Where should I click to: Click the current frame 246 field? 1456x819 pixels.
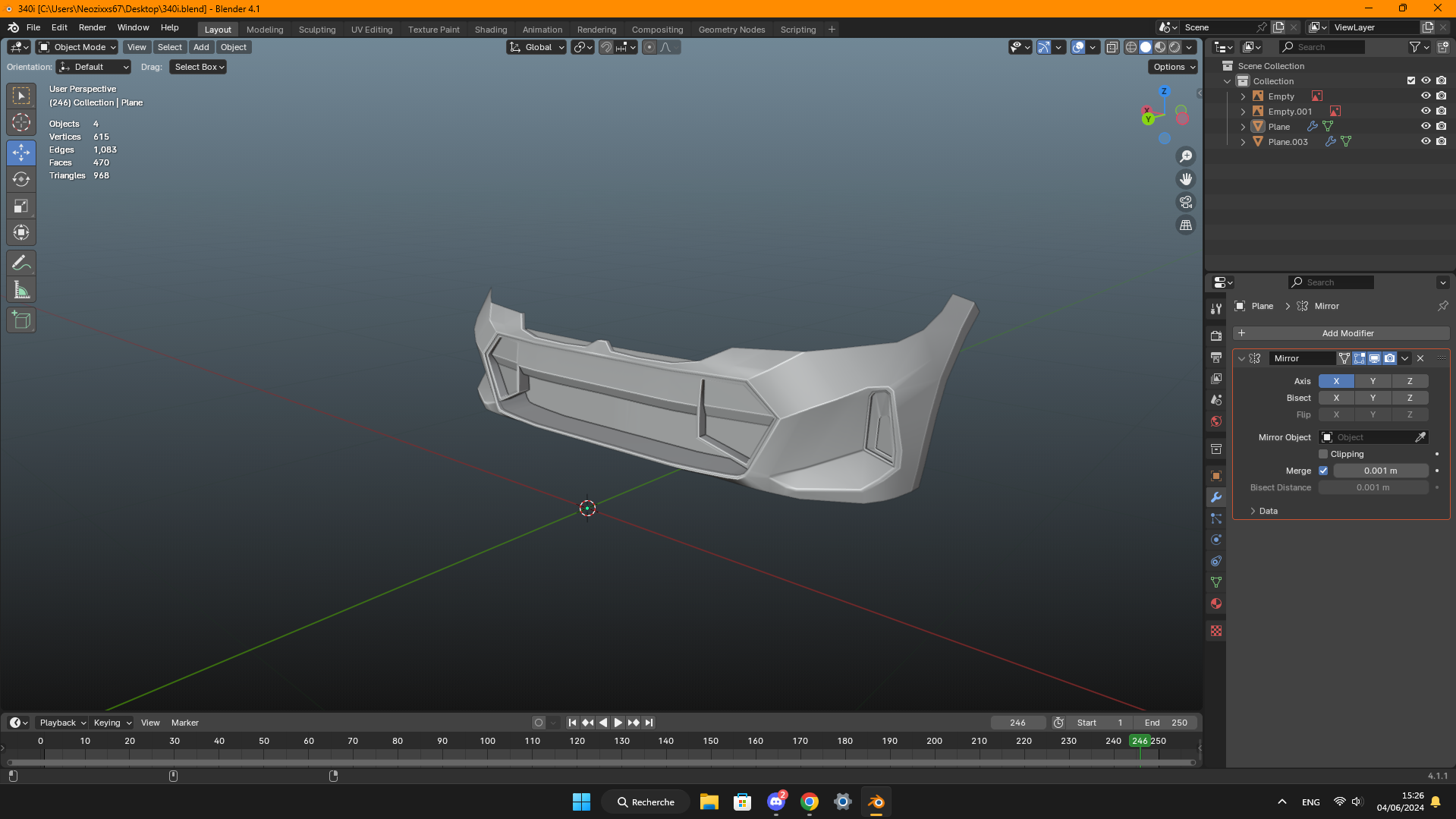[x=1017, y=723]
